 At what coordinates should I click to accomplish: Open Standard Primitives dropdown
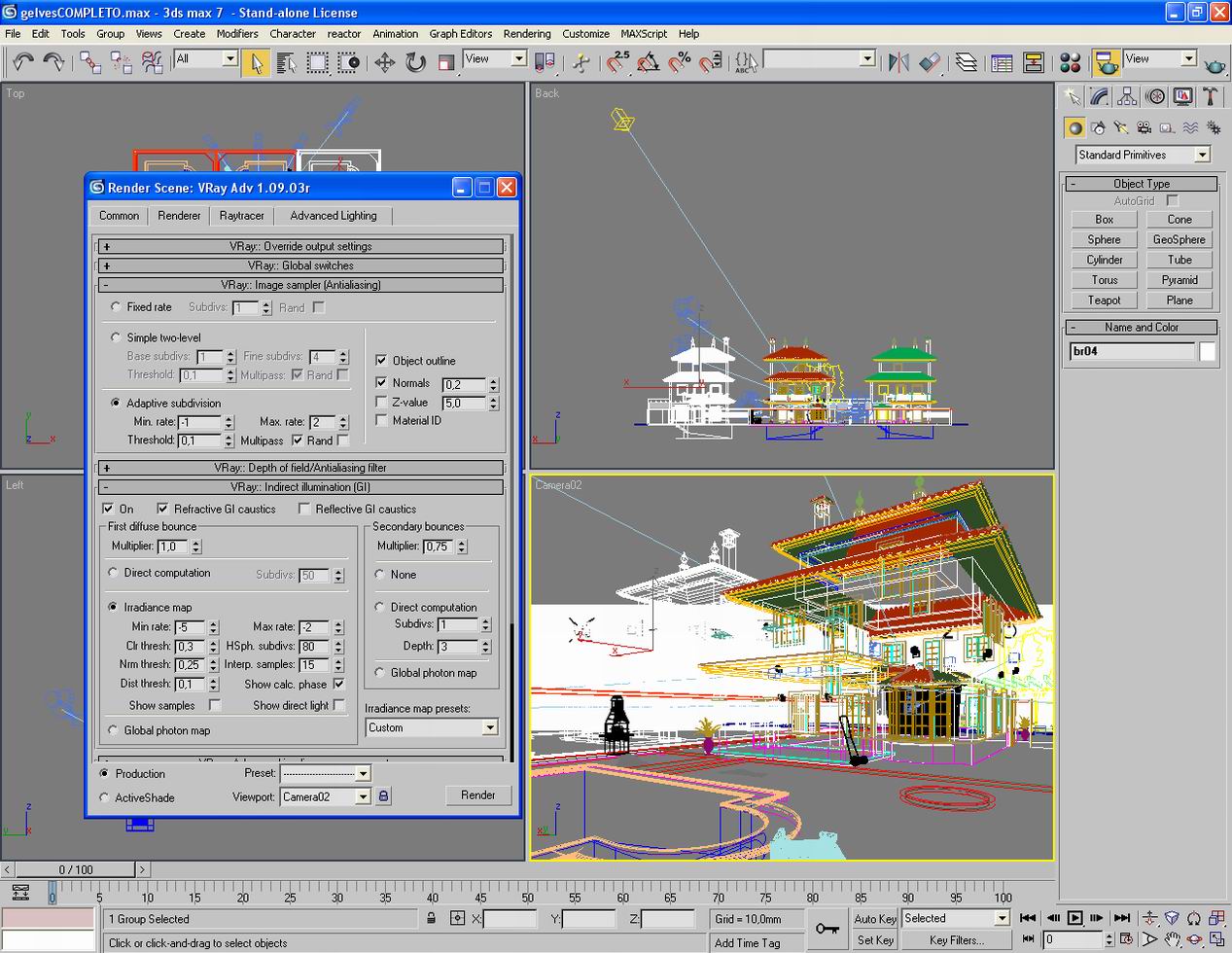1202,155
